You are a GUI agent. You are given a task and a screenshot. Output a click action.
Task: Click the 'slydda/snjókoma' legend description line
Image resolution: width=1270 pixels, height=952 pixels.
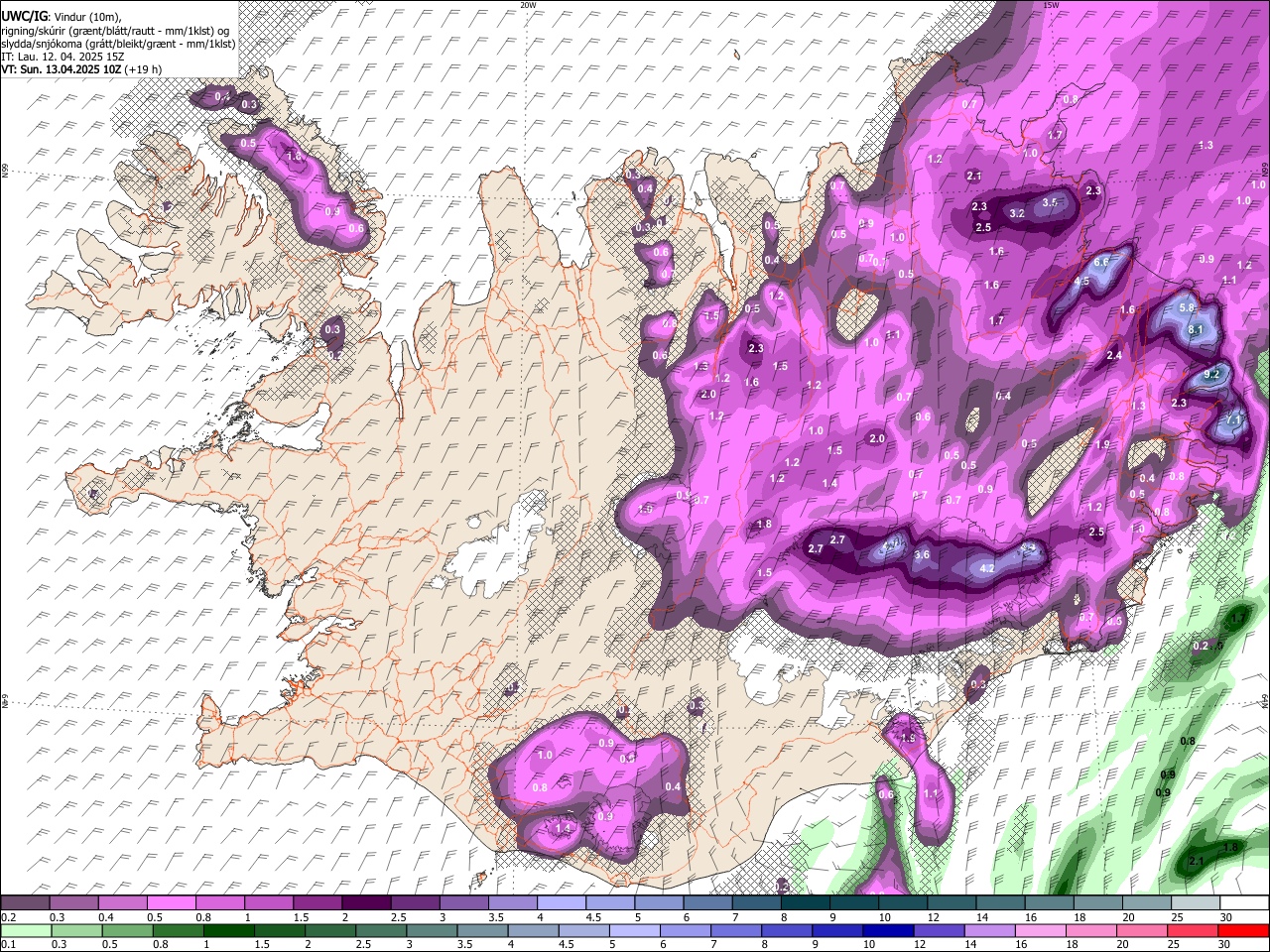pos(118,44)
